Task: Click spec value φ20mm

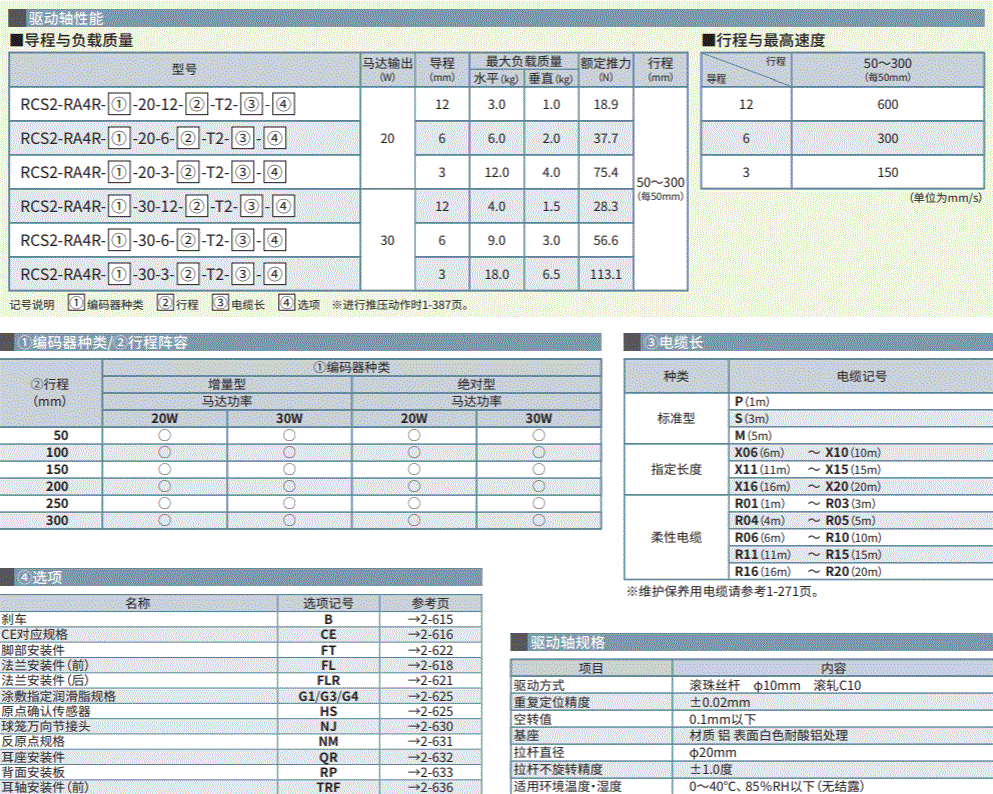Action: (x=712, y=753)
